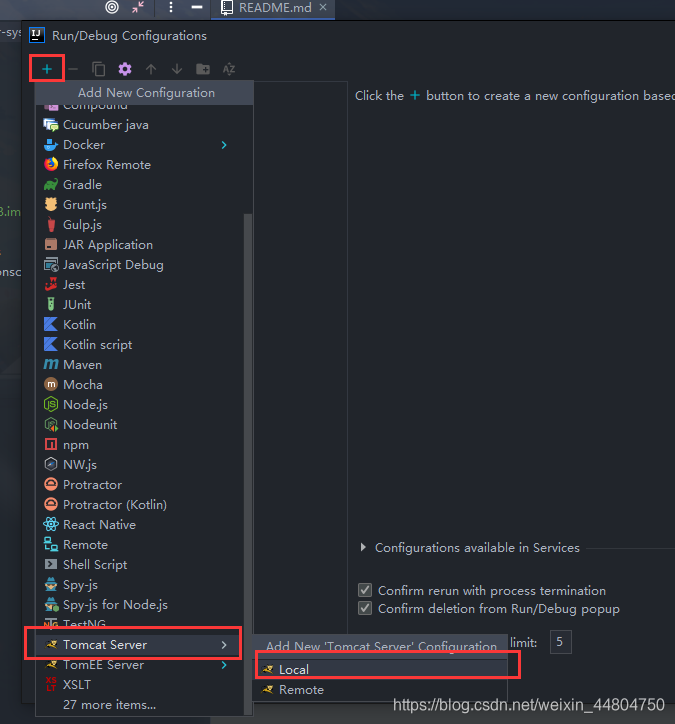Click the Sort Configurations A-Z icon
This screenshot has width=675, height=724.
[x=229, y=69]
